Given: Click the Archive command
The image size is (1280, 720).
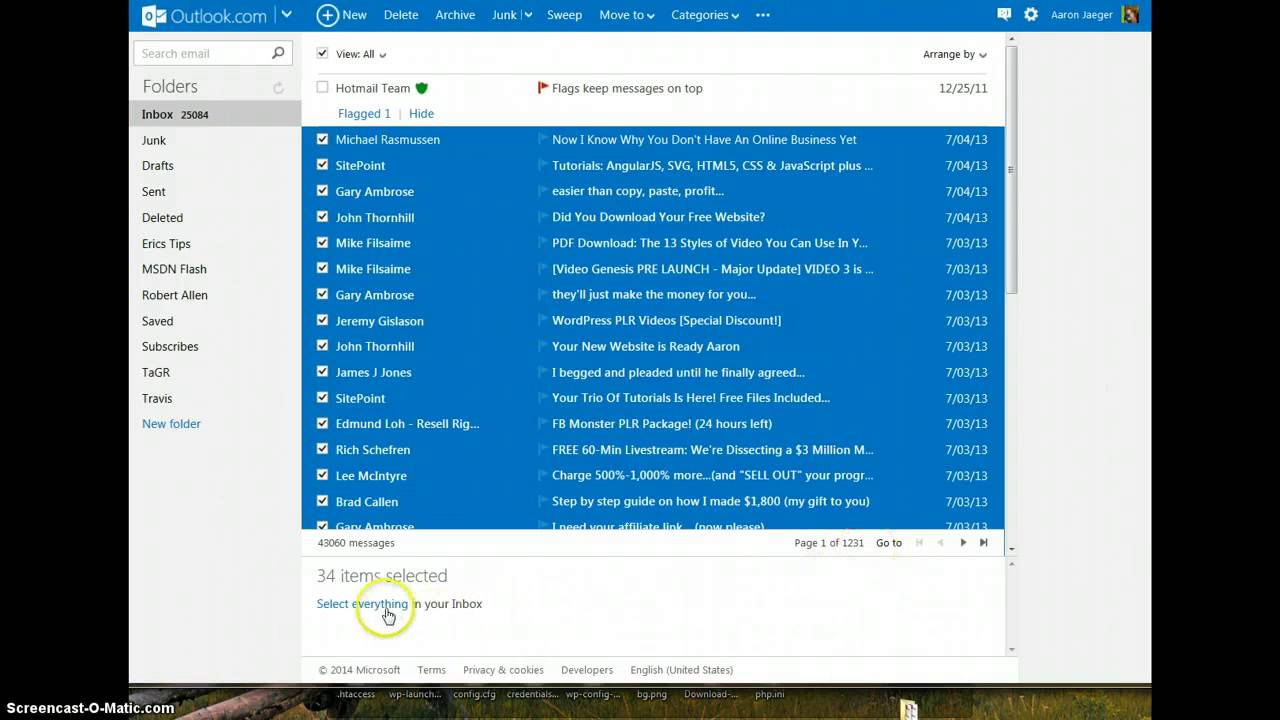Looking at the screenshot, I should (x=455, y=15).
